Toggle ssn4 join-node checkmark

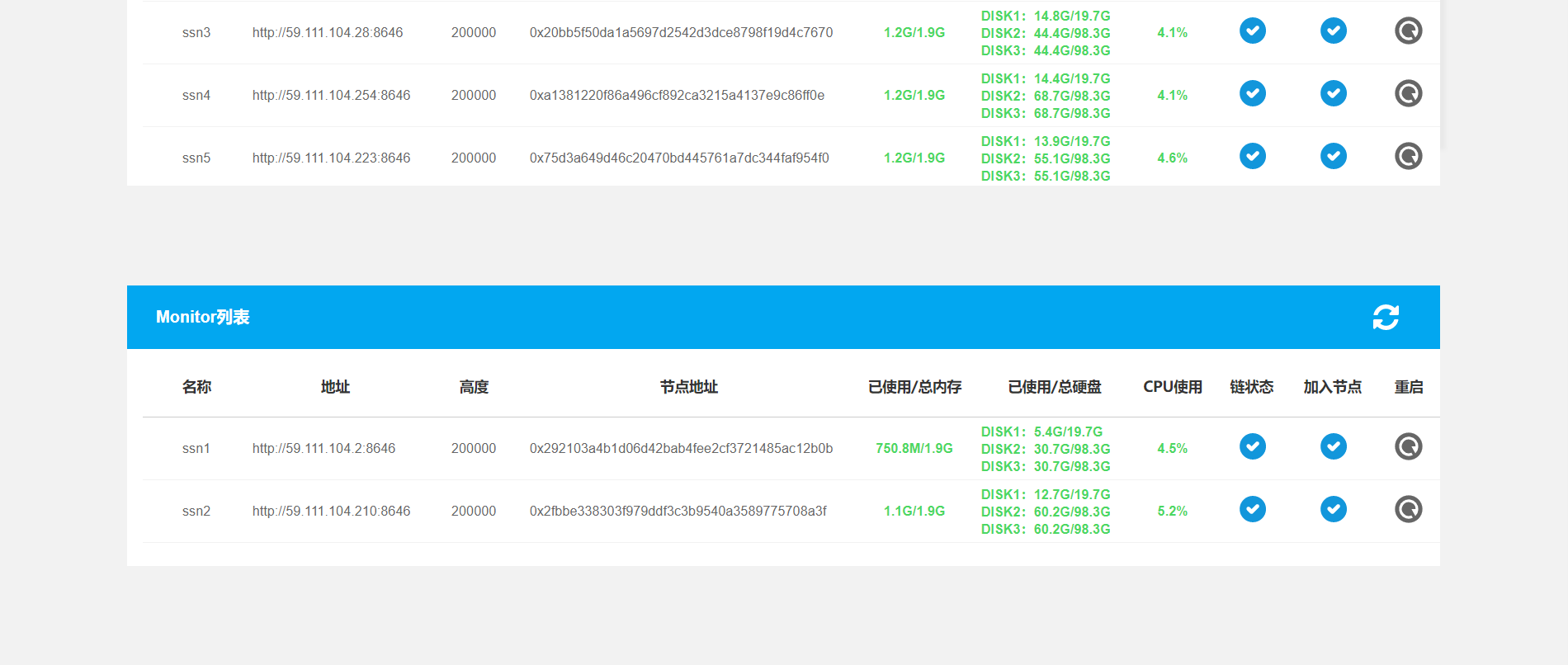pos(1333,94)
